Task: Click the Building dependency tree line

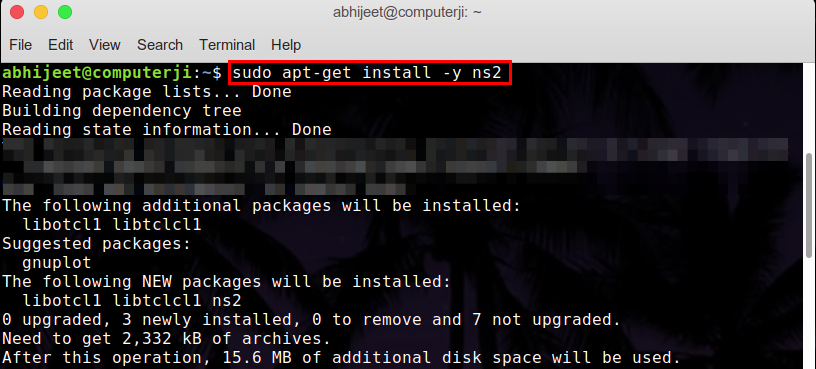Action: point(122,111)
